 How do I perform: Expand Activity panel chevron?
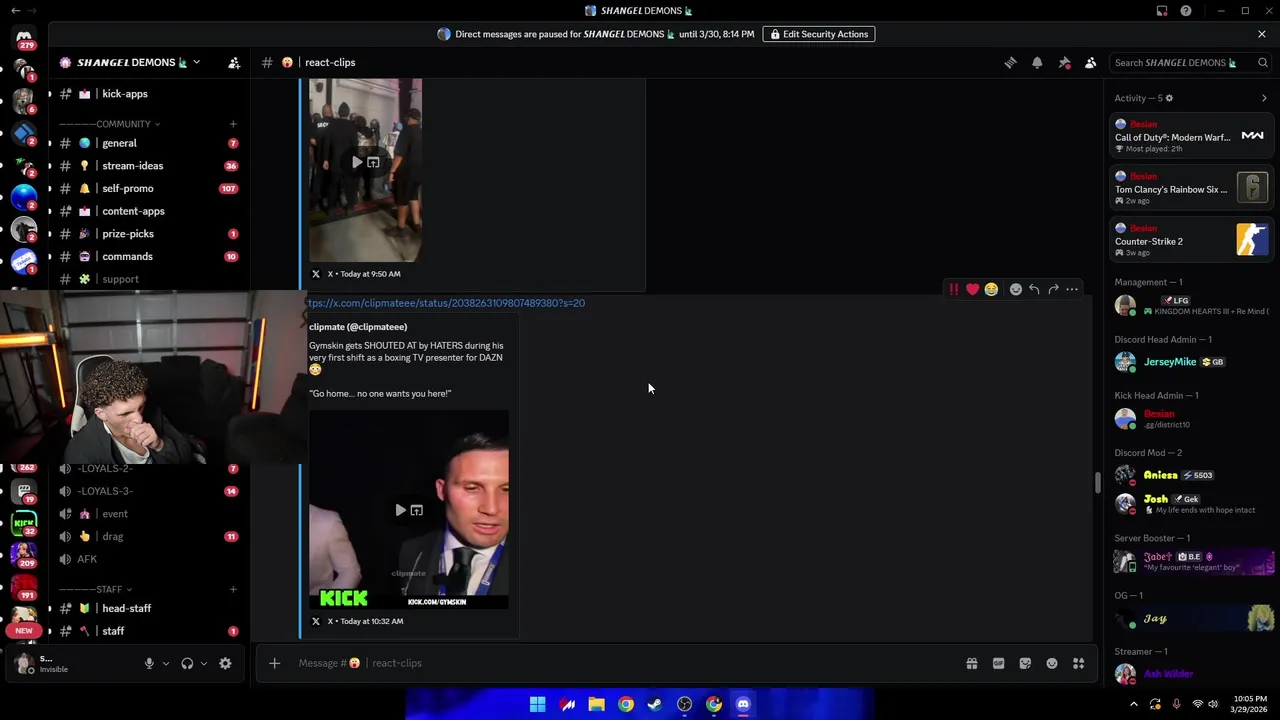tap(1264, 98)
